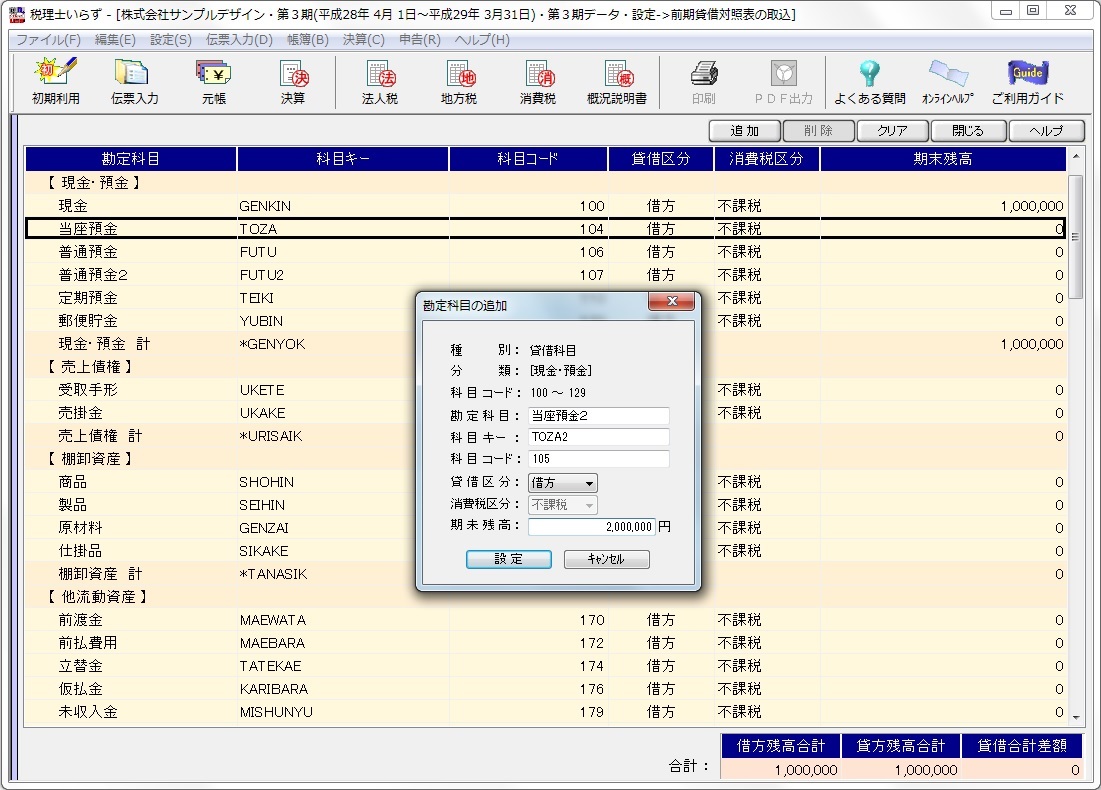Open the 元帳 ledger icon
This screenshot has height=790, width=1101.
(x=213, y=82)
